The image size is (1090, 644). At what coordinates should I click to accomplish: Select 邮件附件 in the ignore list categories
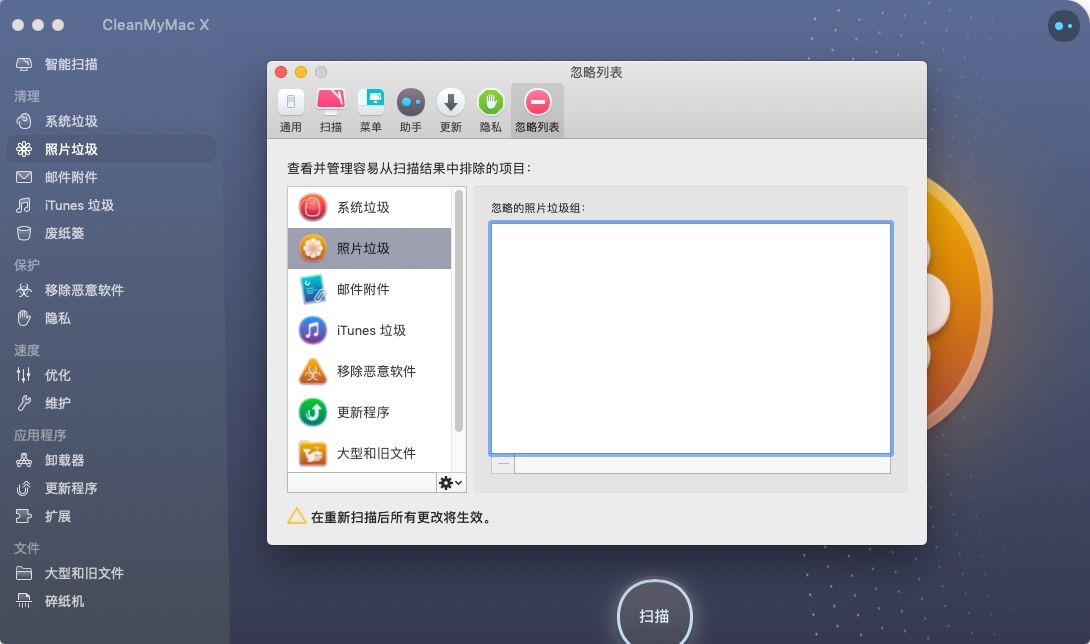click(x=369, y=289)
